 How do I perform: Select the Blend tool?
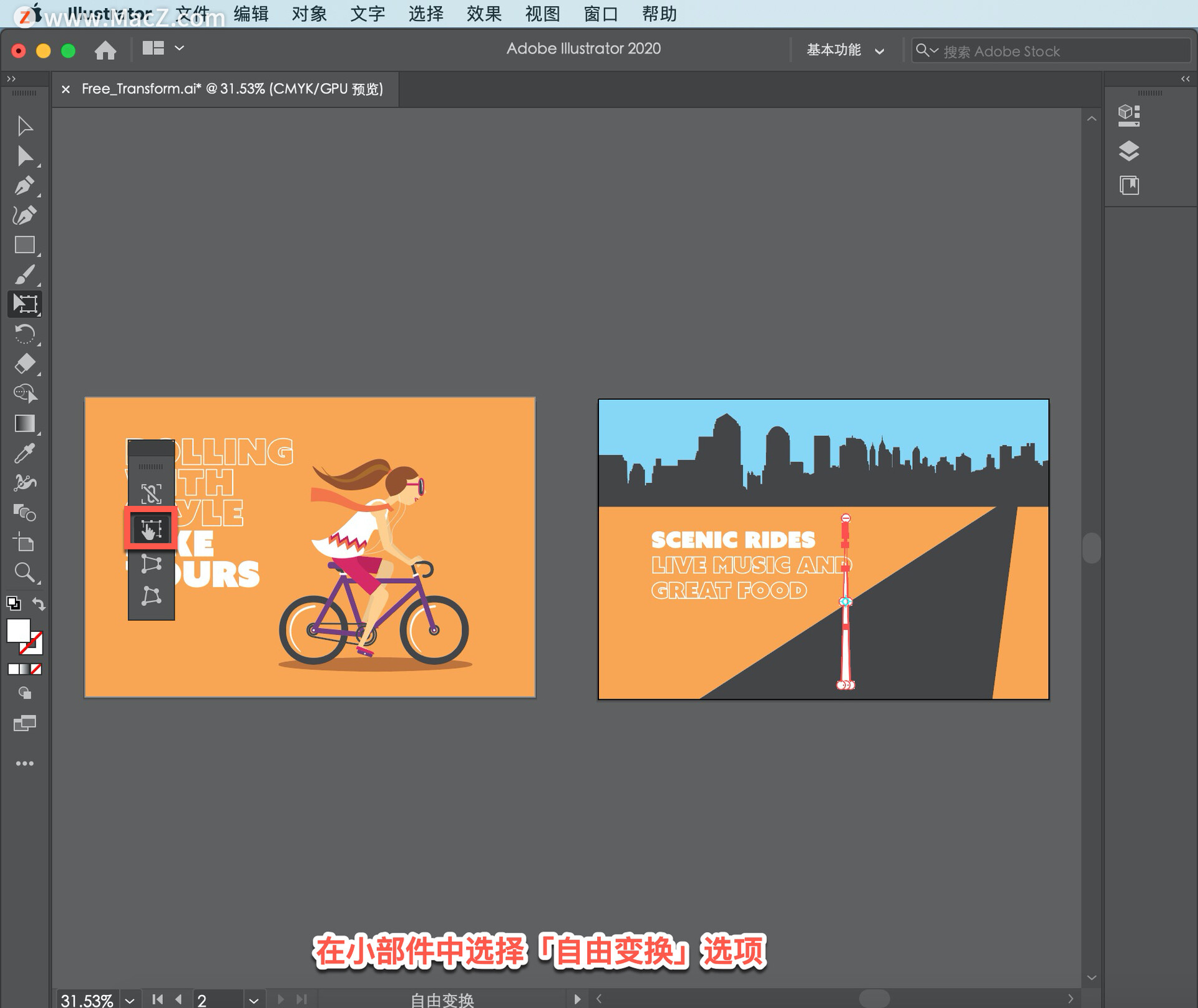click(25, 513)
